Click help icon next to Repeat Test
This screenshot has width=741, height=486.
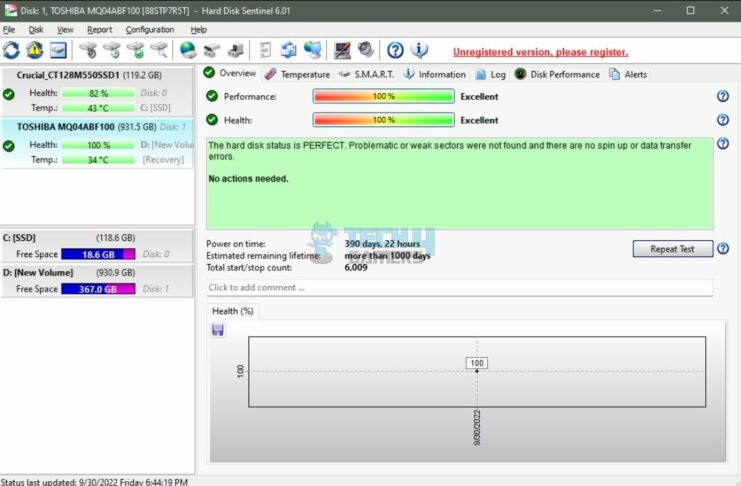(722, 249)
